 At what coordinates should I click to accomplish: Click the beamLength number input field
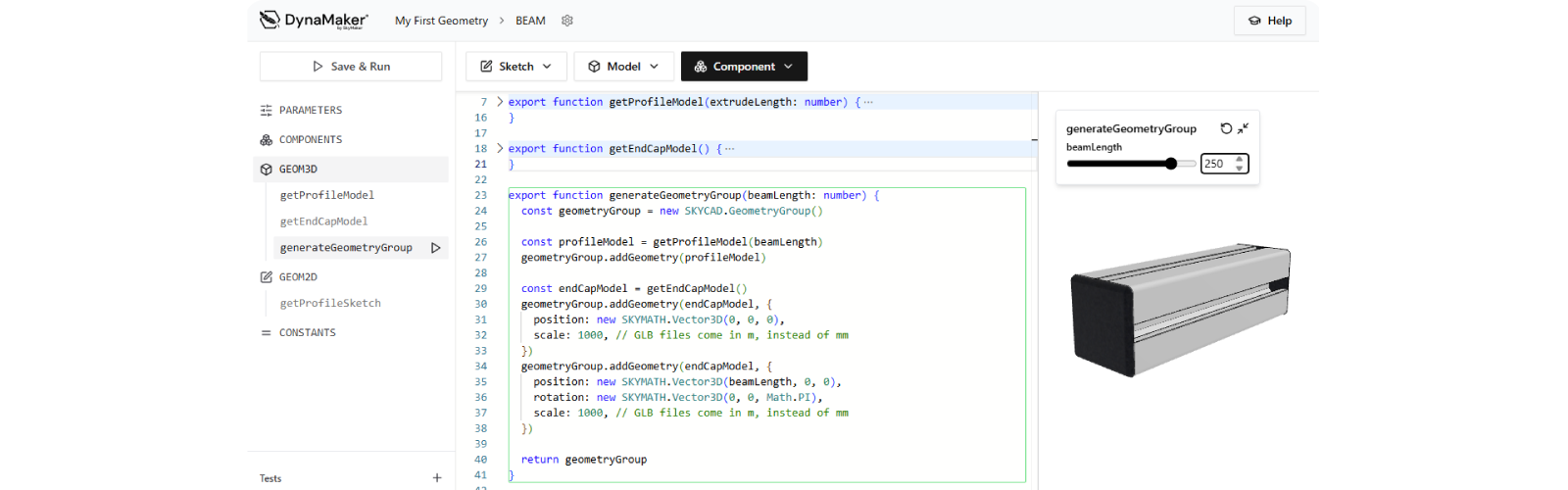click(1216, 164)
